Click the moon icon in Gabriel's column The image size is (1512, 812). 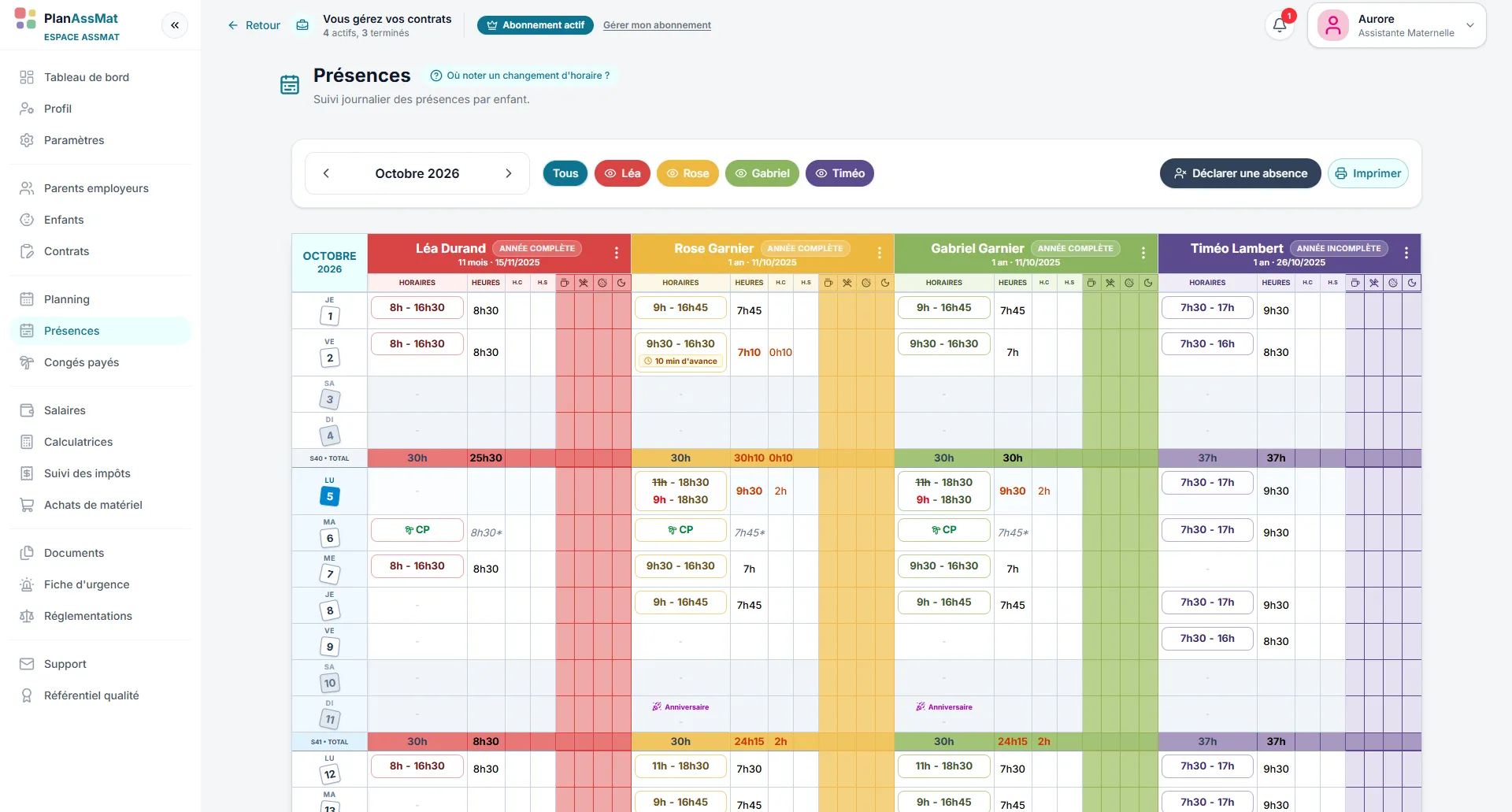pyautogui.click(x=1148, y=283)
